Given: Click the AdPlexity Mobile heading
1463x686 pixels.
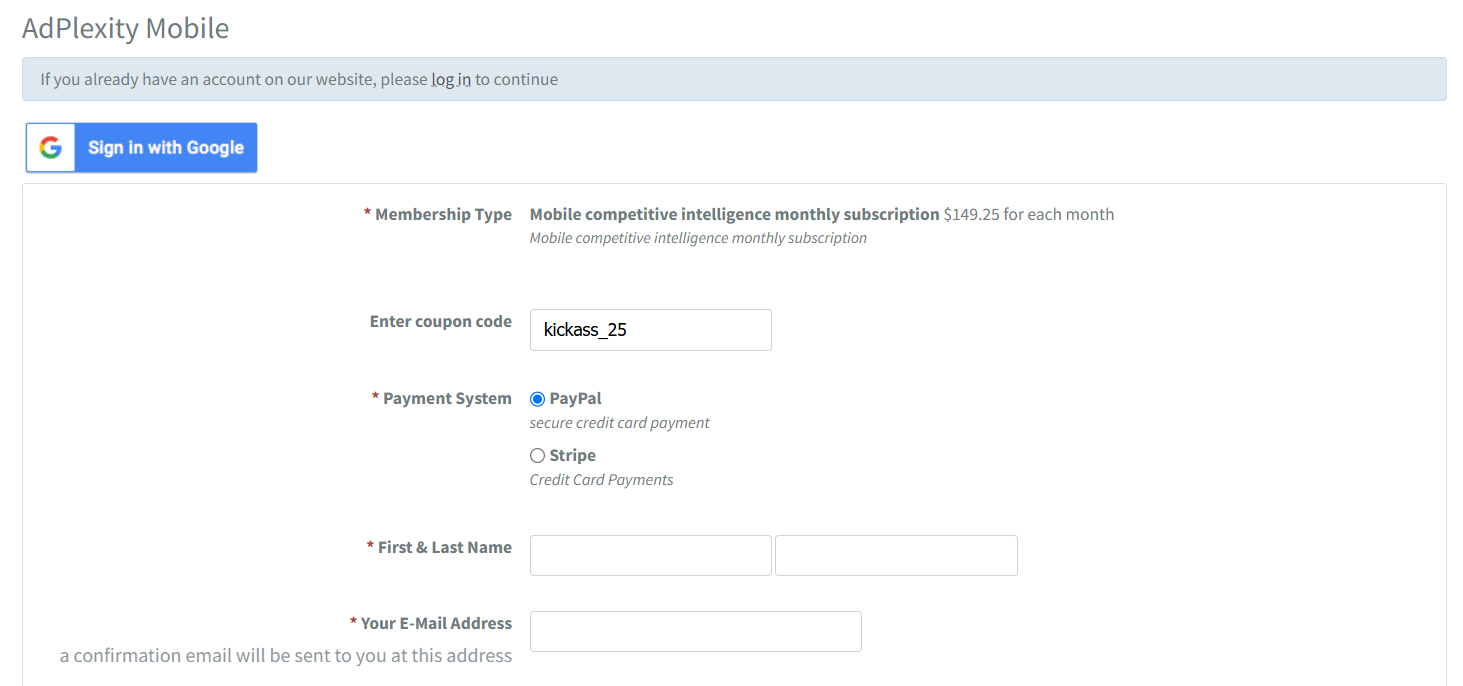Looking at the screenshot, I should [x=126, y=28].
